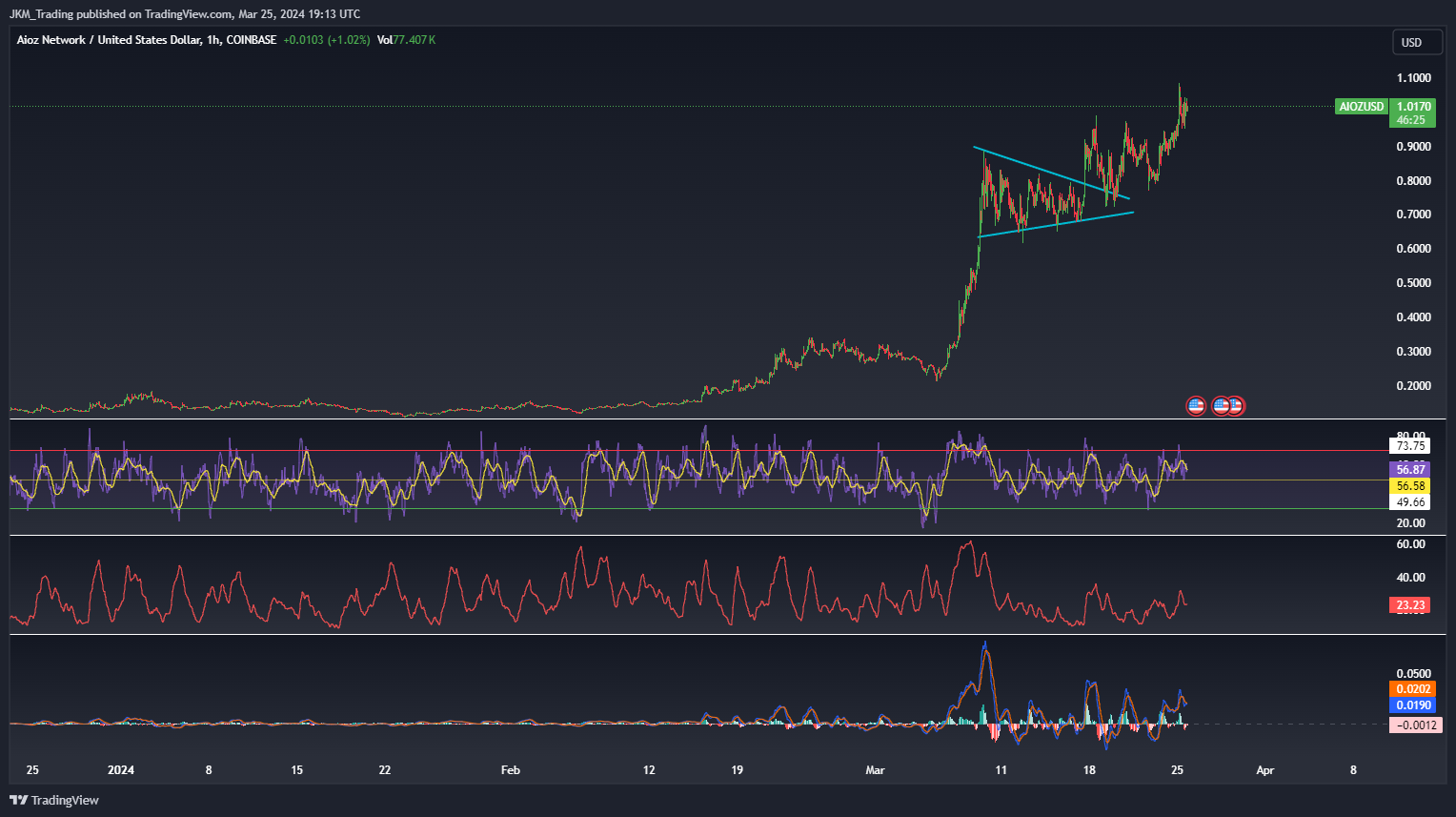Click the current price label 1.0170

[1413, 107]
